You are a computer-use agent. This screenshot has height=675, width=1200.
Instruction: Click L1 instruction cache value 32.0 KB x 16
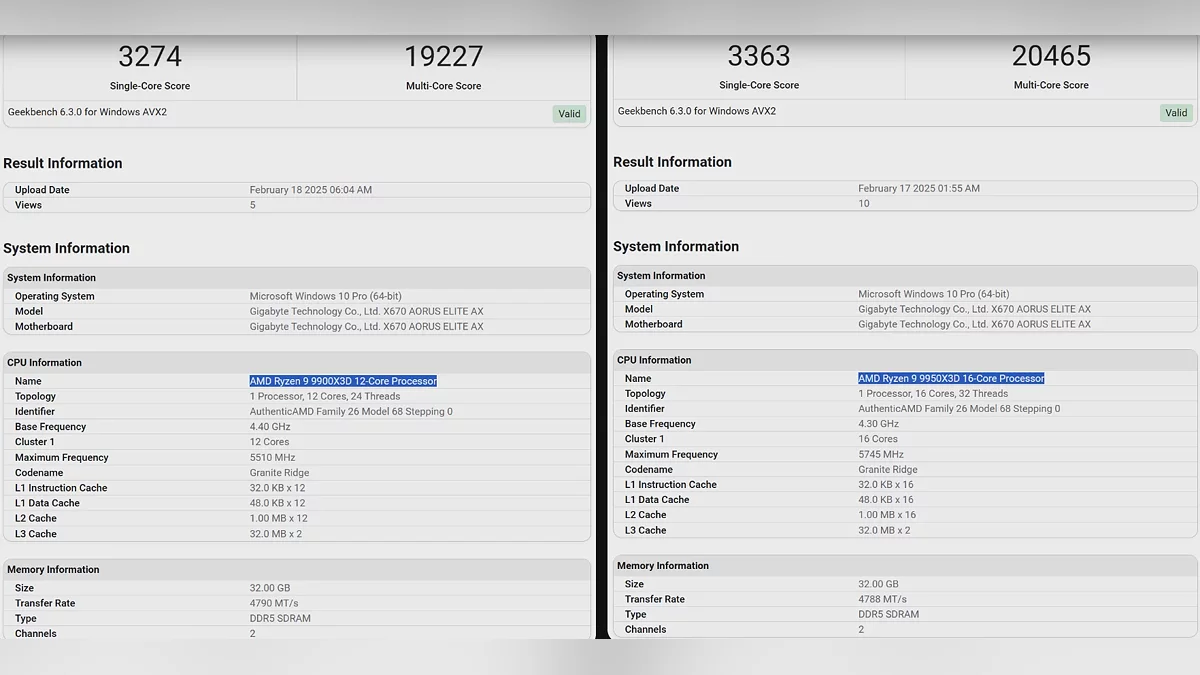click(886, 484)
